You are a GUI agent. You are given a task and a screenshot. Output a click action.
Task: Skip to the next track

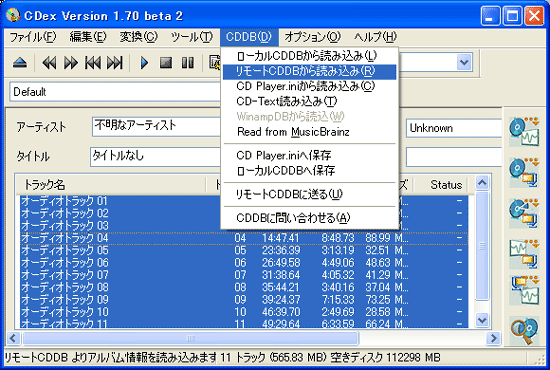coord(115,63)
